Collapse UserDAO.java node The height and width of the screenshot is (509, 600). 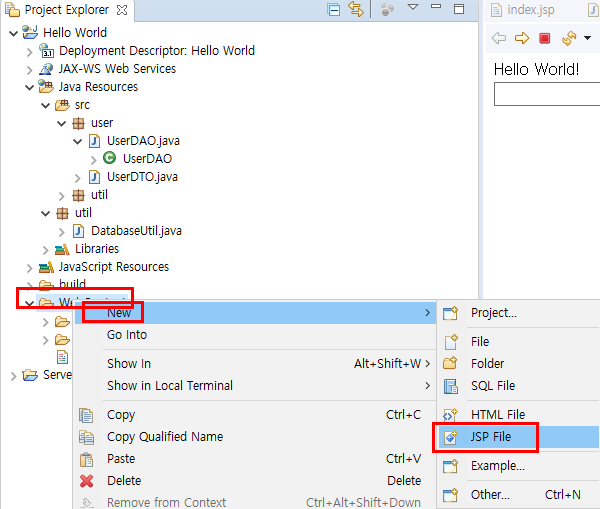pos(78,142)
